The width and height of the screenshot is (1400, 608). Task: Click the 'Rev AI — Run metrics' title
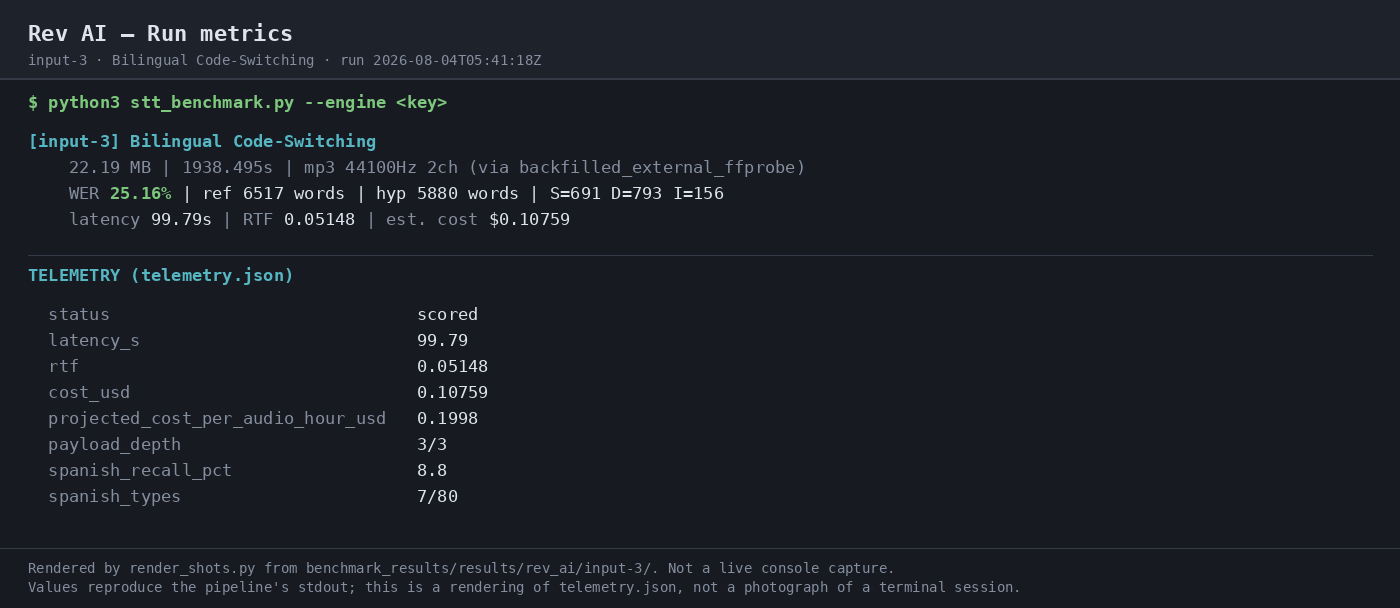point(160,34)
